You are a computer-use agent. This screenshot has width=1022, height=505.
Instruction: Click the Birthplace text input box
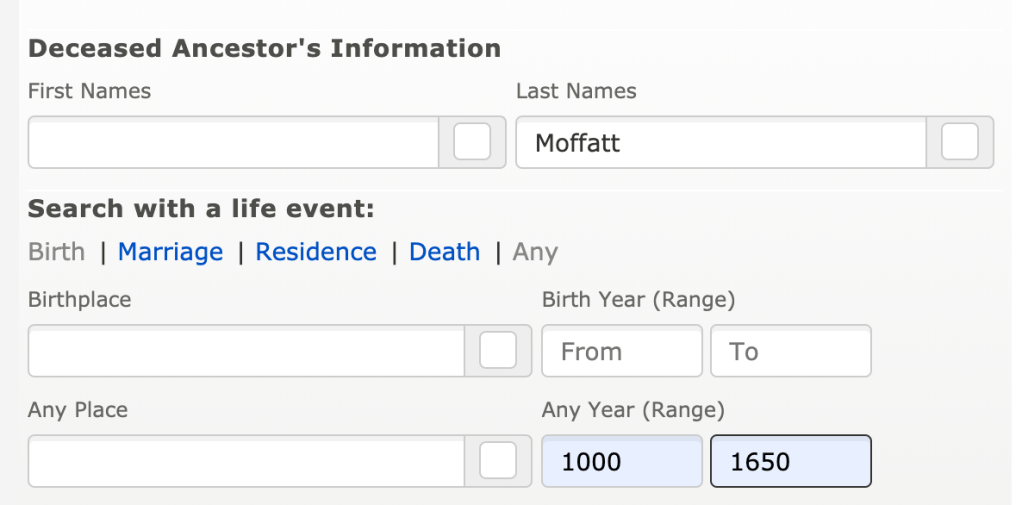[x=246, y=351]
